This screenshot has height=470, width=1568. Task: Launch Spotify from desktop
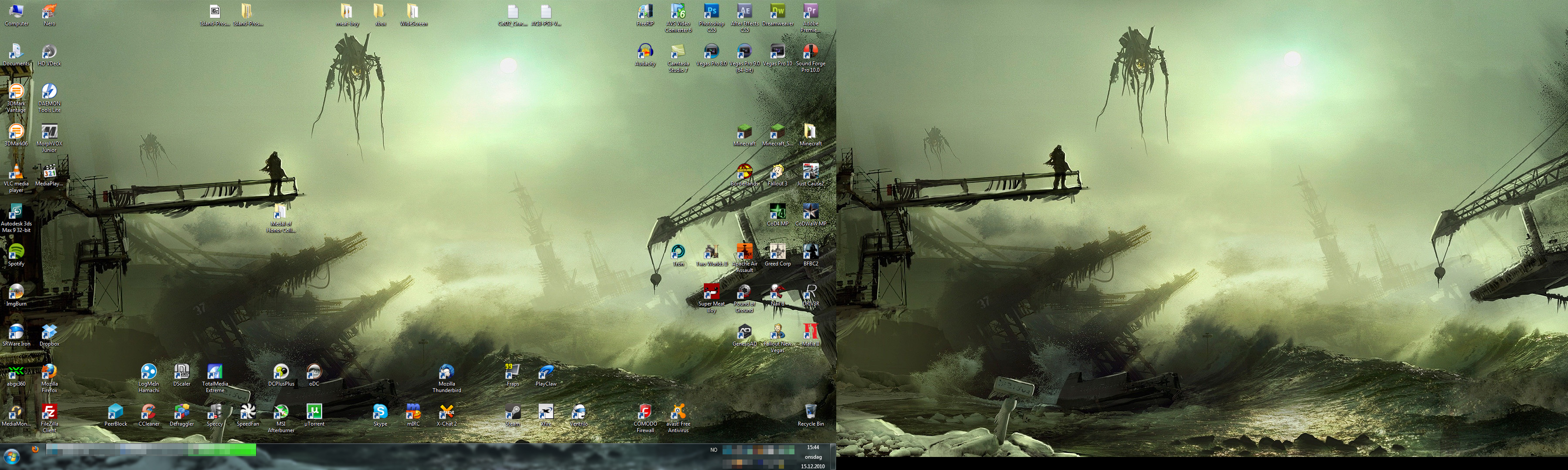tap(17, 255)
